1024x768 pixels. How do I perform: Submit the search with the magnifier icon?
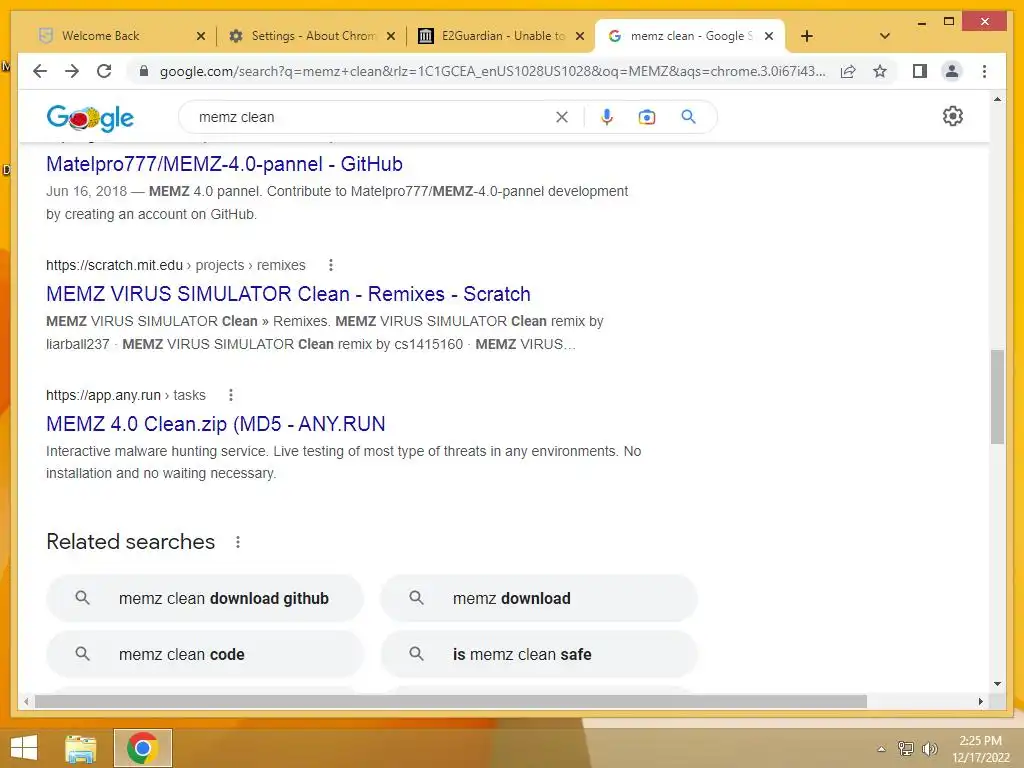click(688, 117)
